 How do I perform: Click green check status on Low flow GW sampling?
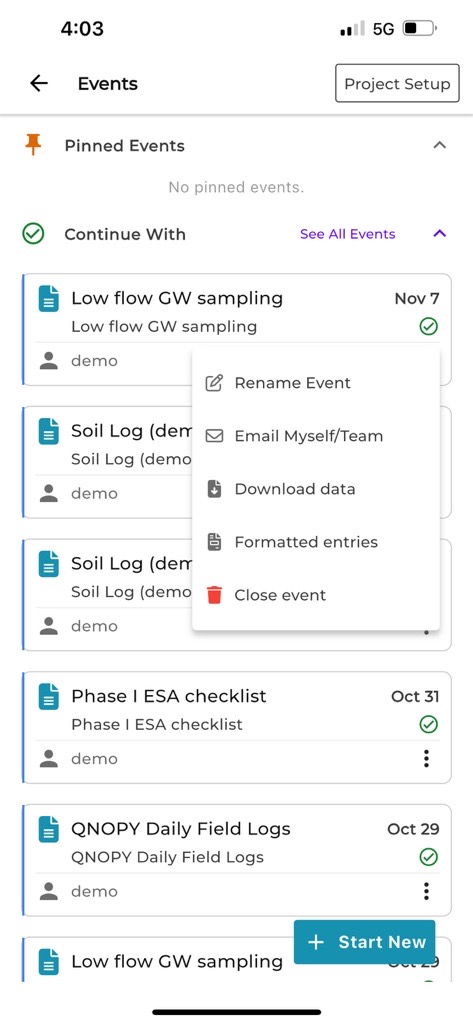[x=429, y=327]
